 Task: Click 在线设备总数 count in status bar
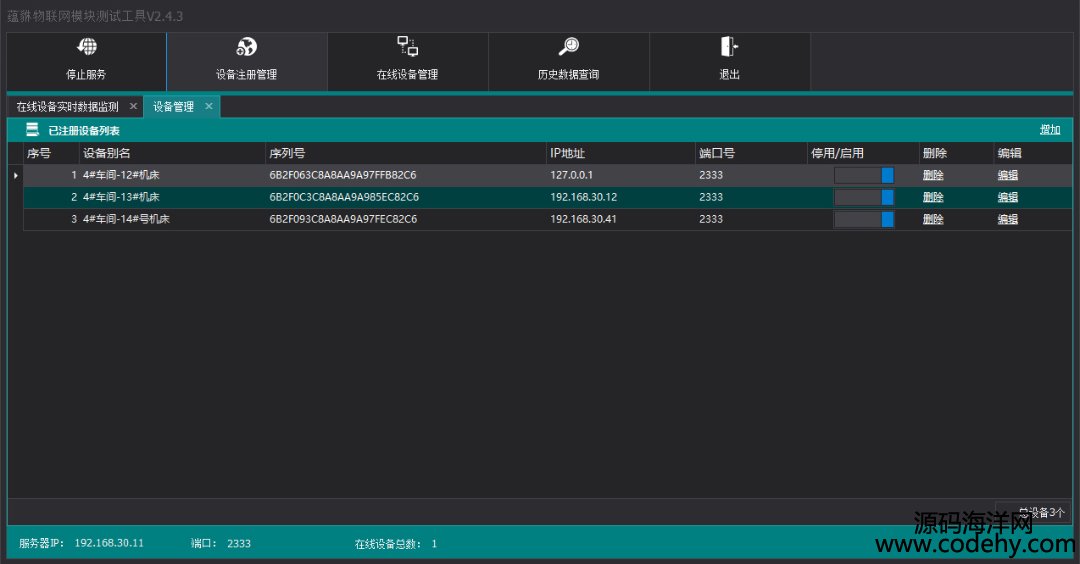tap(434, 544)
